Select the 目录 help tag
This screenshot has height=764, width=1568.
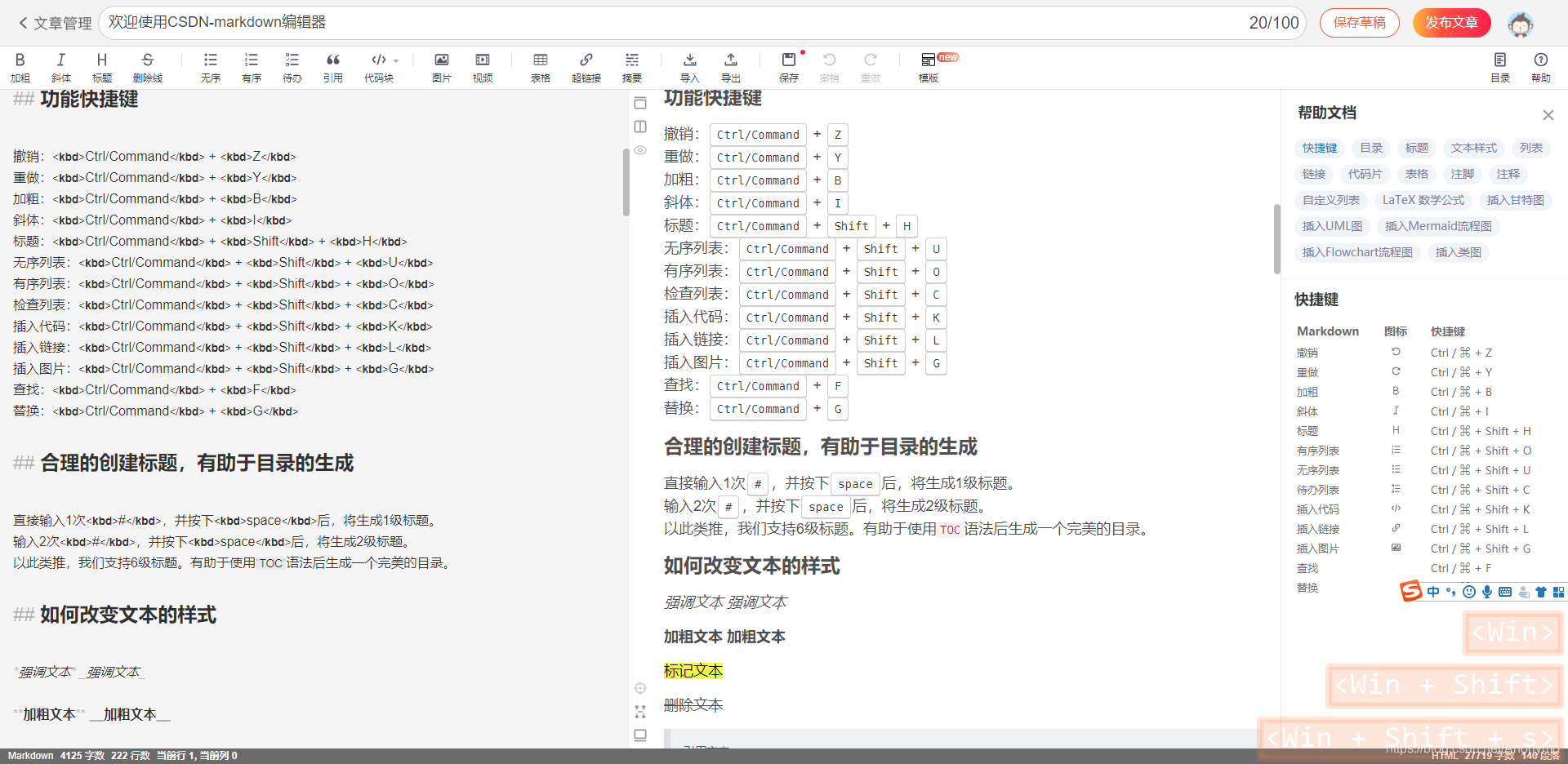pyautogui.click(x=1371, y=148)
